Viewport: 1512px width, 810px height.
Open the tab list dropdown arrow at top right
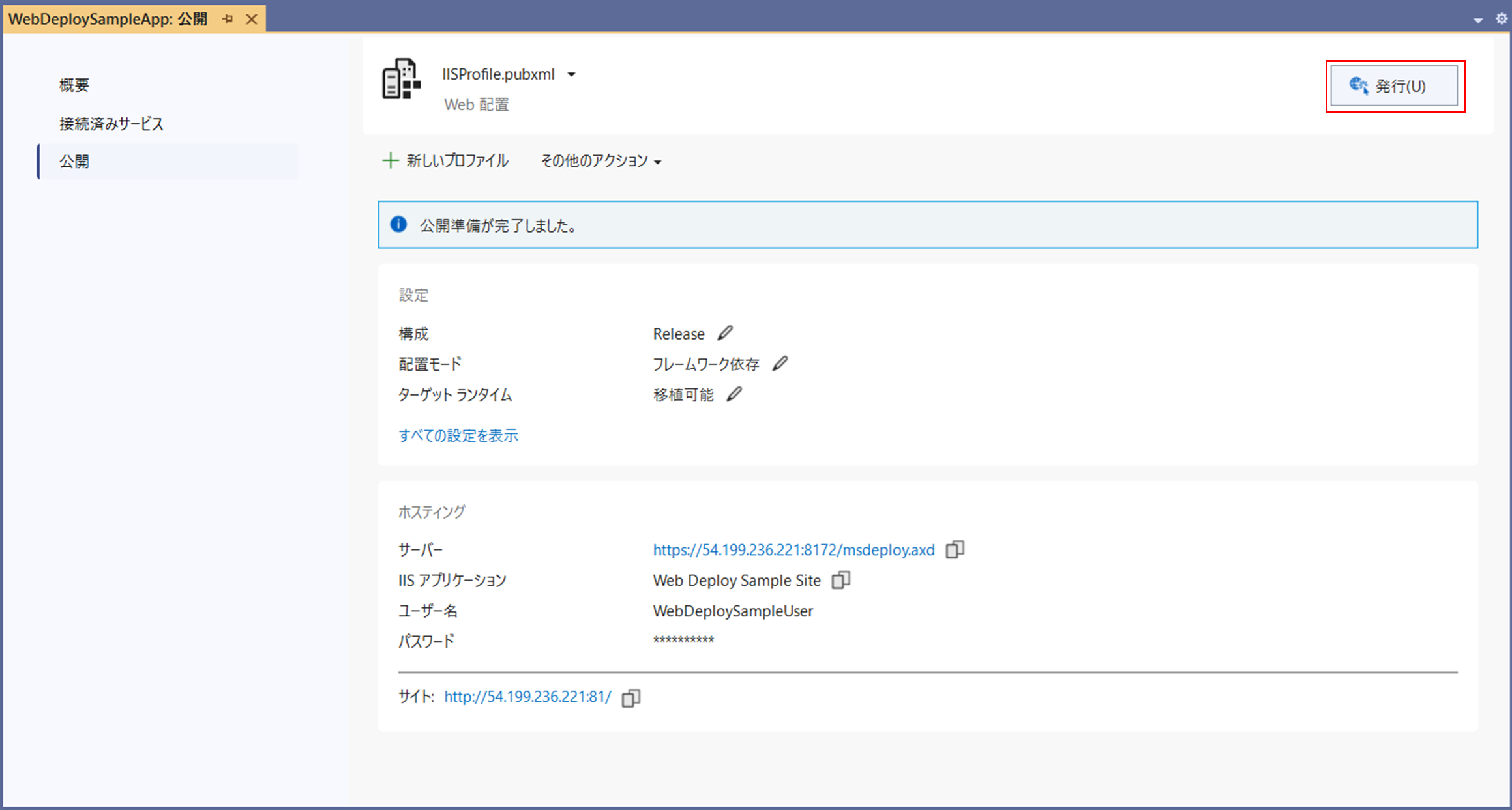1478,20
